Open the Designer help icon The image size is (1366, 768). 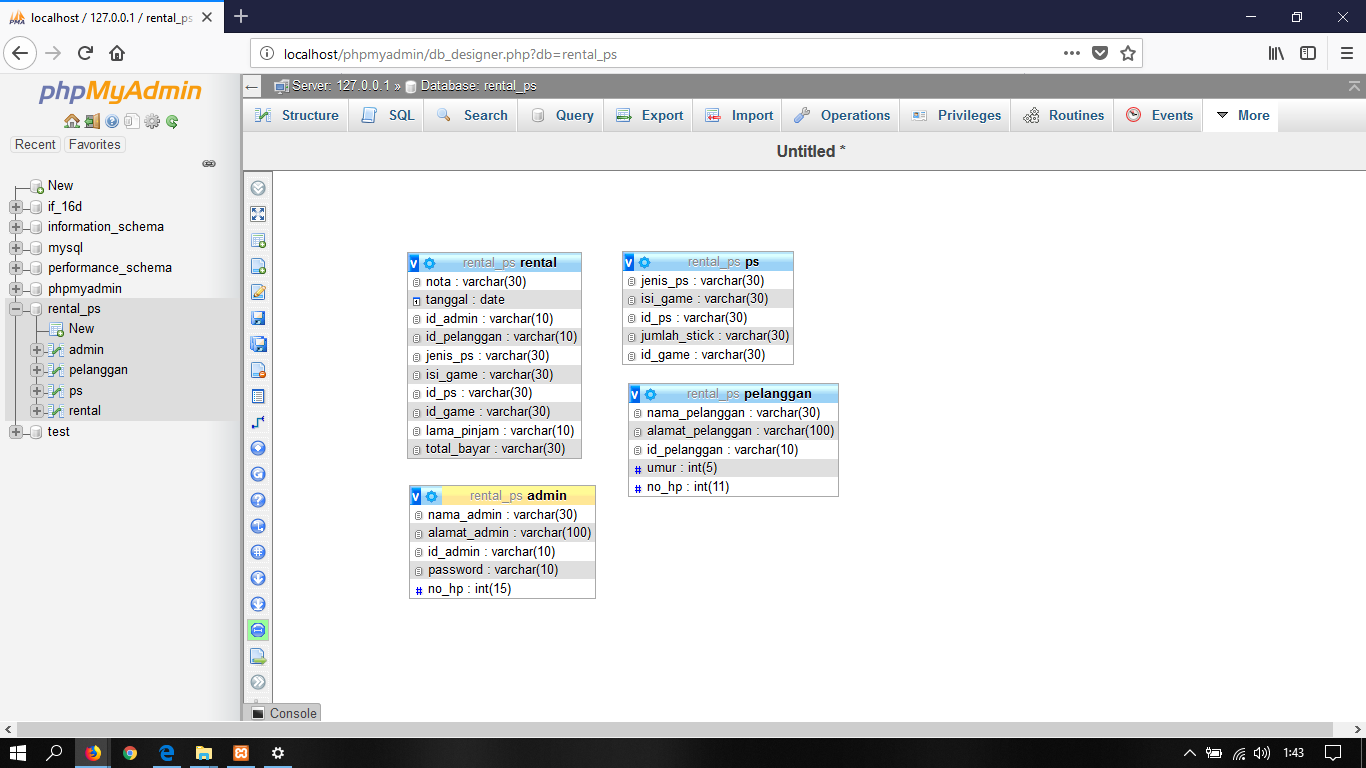coord(258,500)
